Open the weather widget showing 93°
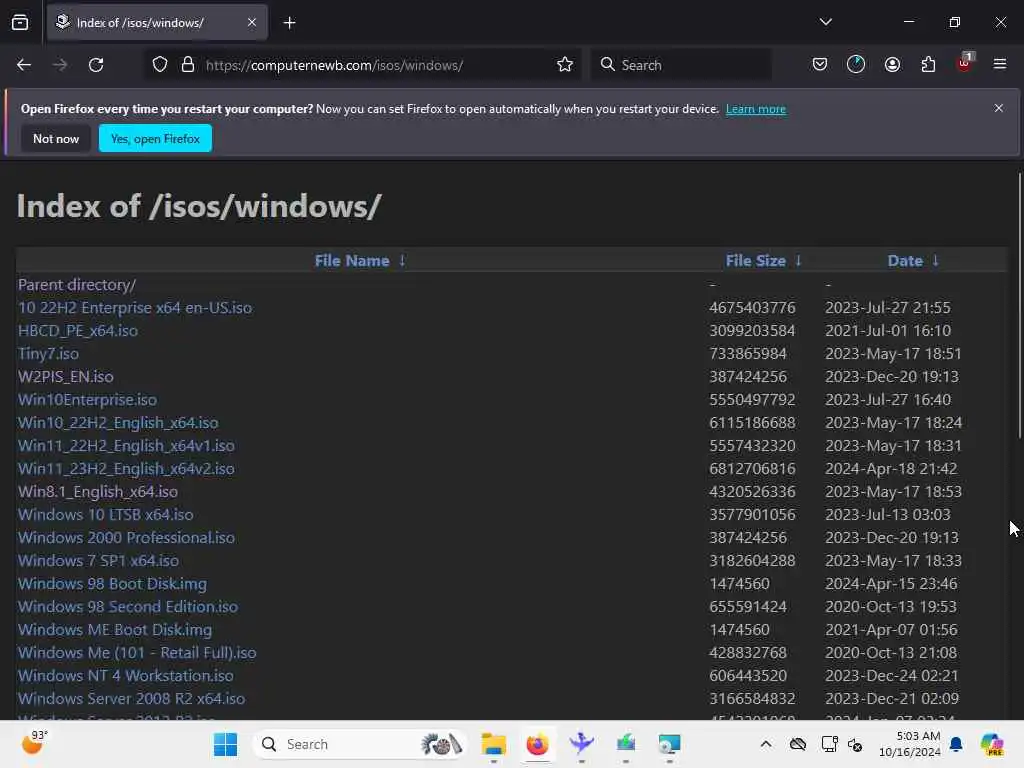This screenshot has width=1024, height=768. [35, 743]
